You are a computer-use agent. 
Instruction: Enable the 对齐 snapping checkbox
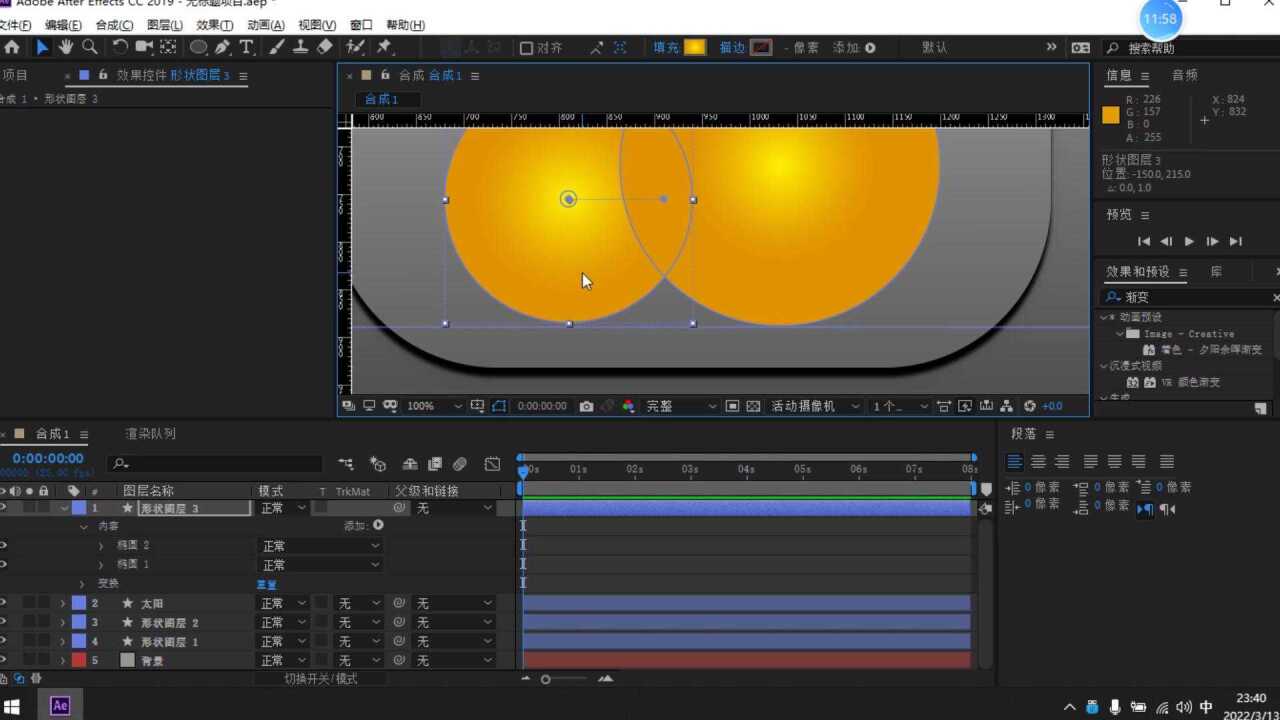526,48
